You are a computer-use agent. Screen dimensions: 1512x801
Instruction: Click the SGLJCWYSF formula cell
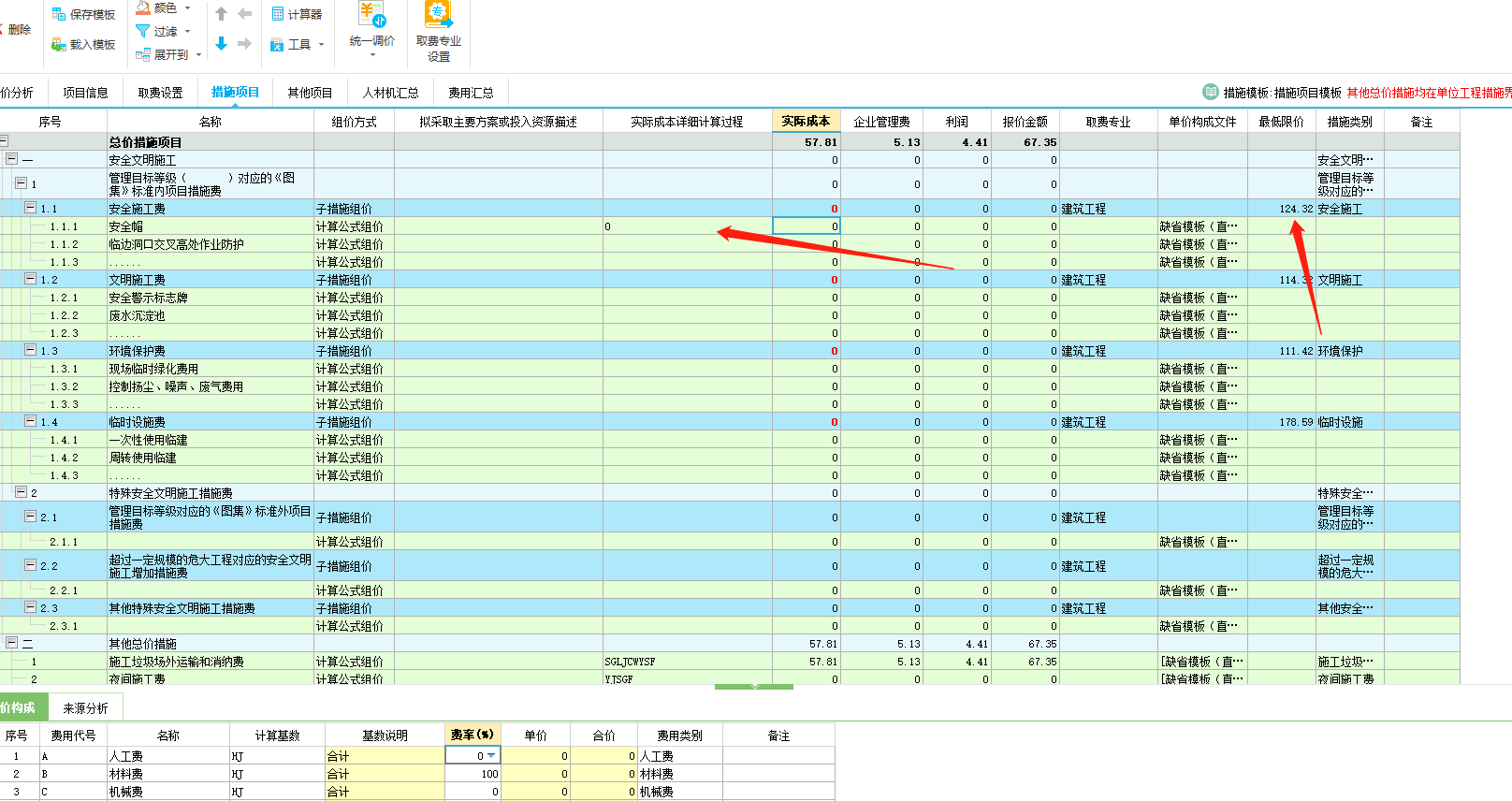(x=688, y=661)
